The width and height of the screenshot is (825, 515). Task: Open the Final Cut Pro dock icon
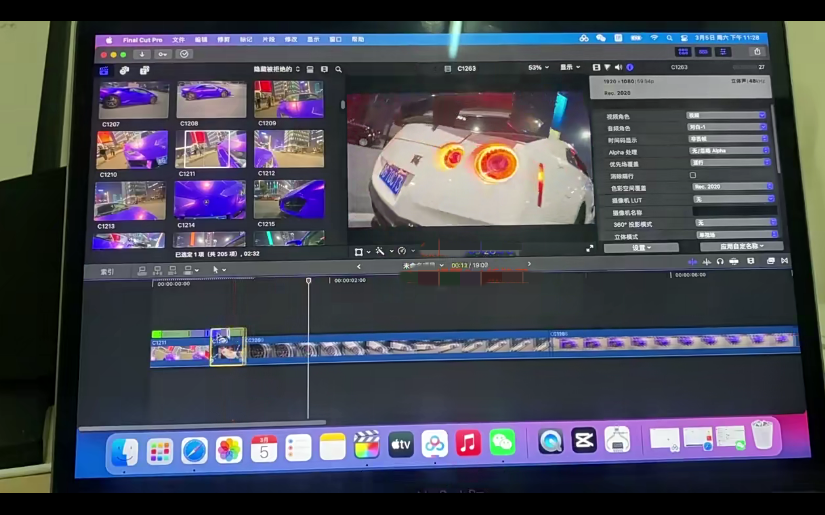point(367,445)
